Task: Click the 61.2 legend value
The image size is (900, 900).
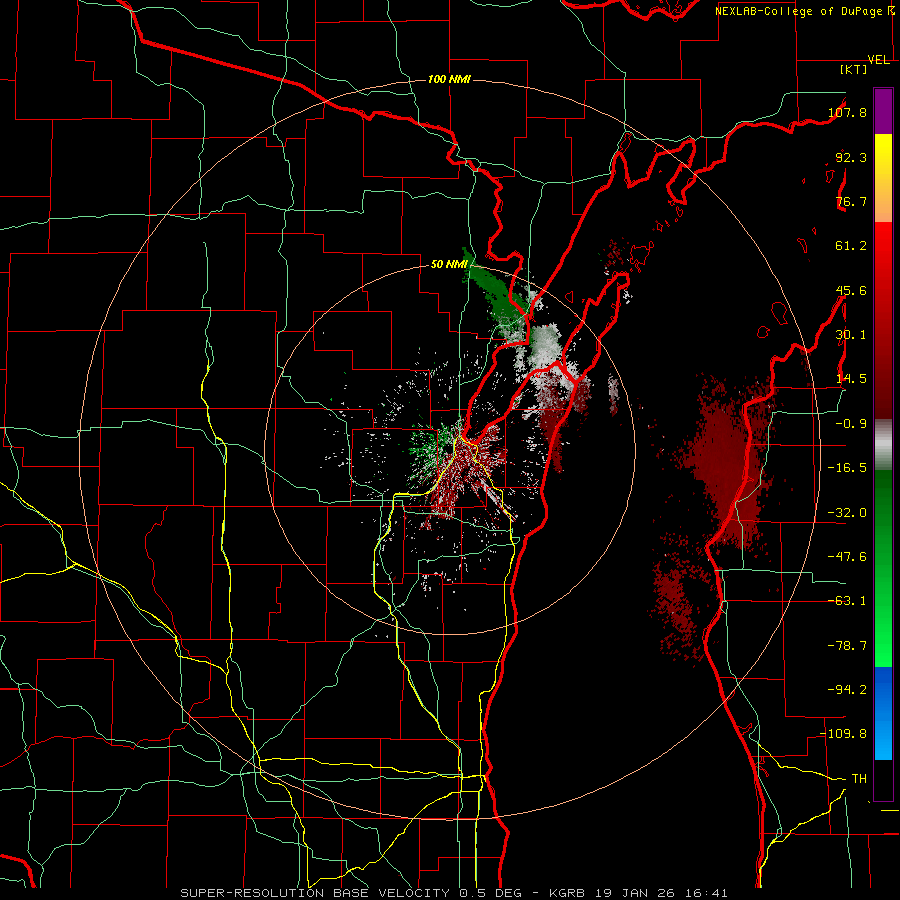Action: (851, 246)
